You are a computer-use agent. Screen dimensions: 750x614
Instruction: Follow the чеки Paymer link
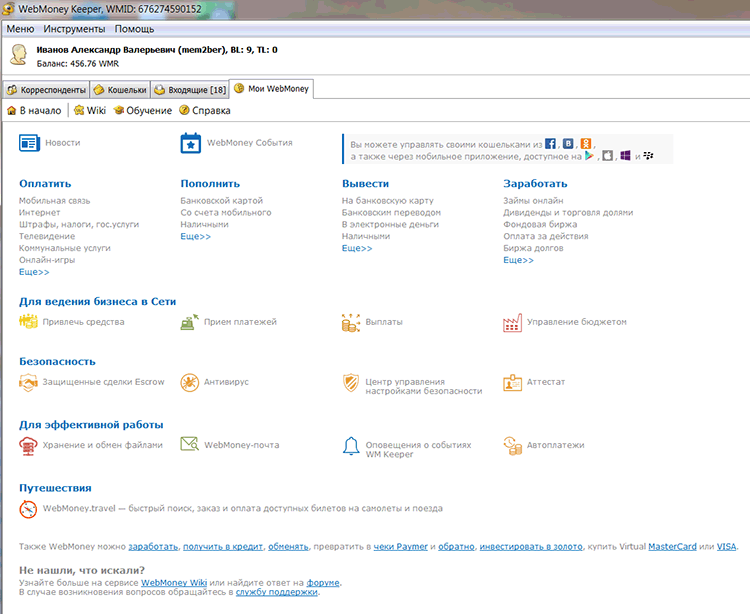tap(400, 547)
